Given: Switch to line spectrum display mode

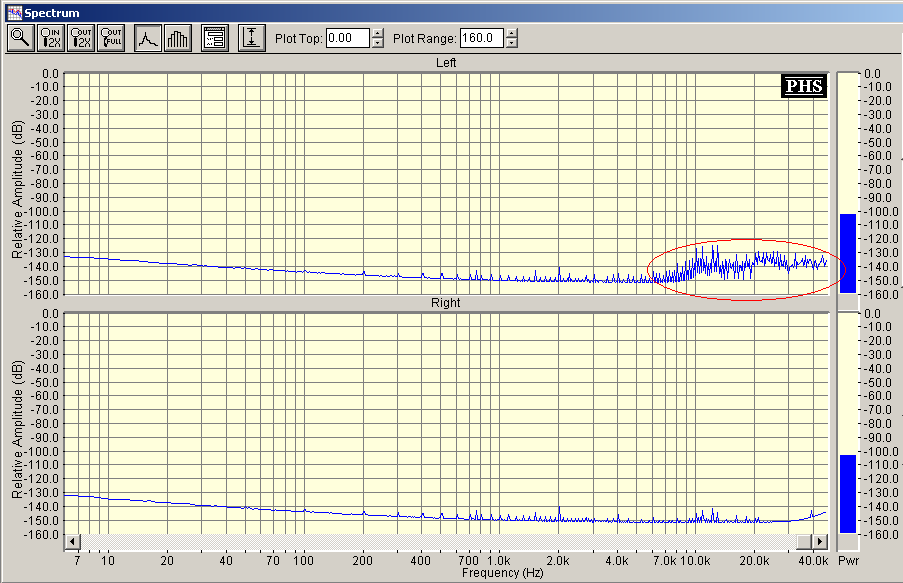Looking at the screenshot, I should 148,39.
